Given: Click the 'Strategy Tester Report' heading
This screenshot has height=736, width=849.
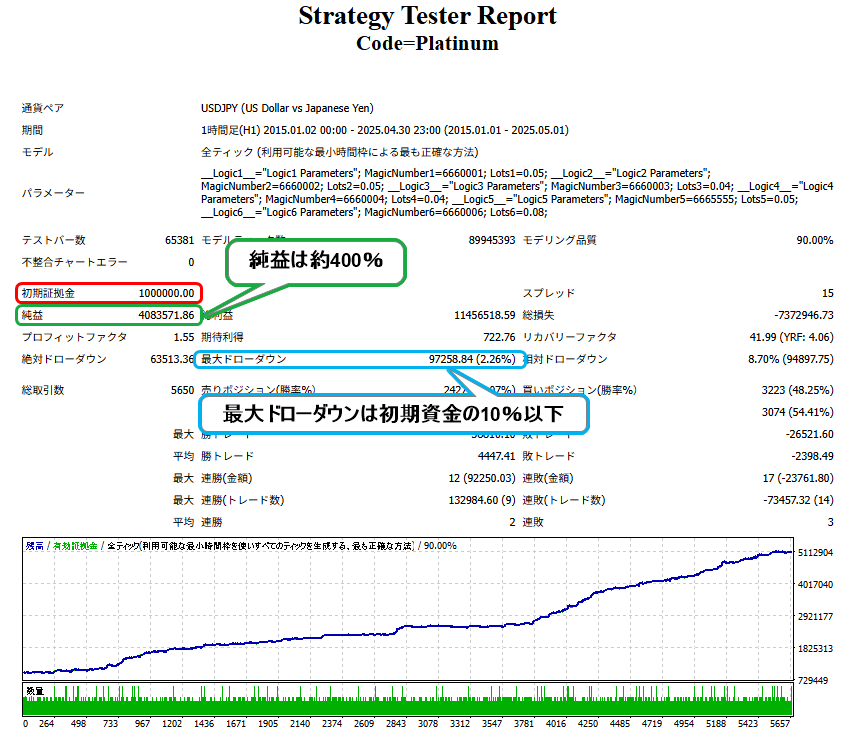Looking at the screenshot, I should click(427, 16).
